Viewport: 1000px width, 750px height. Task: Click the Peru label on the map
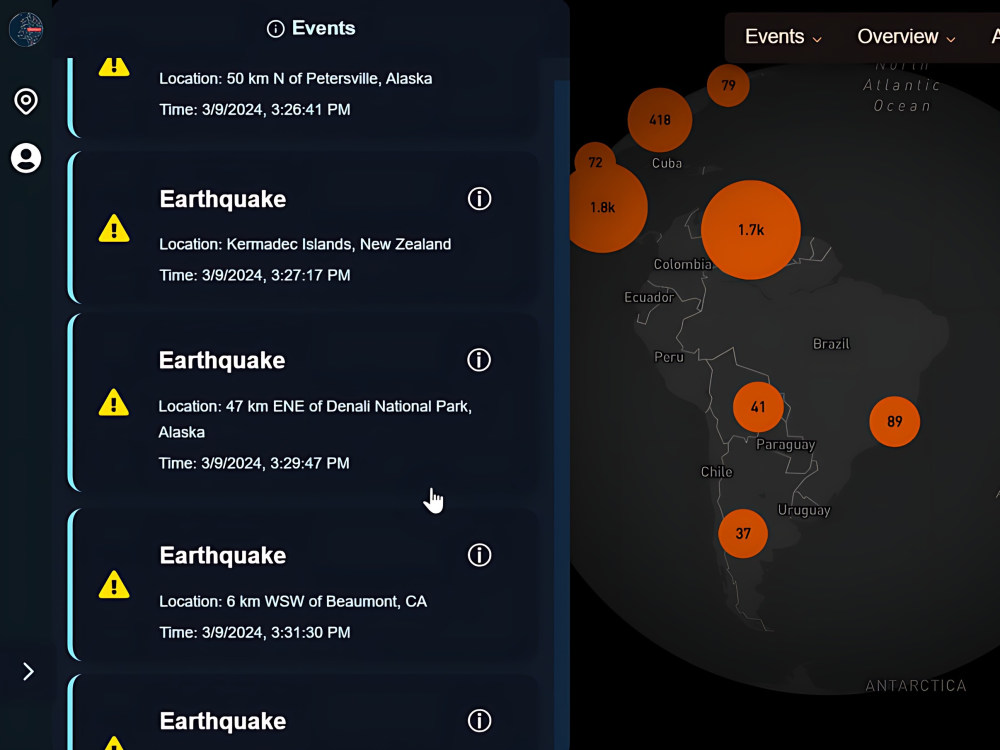tap(669, 357)
